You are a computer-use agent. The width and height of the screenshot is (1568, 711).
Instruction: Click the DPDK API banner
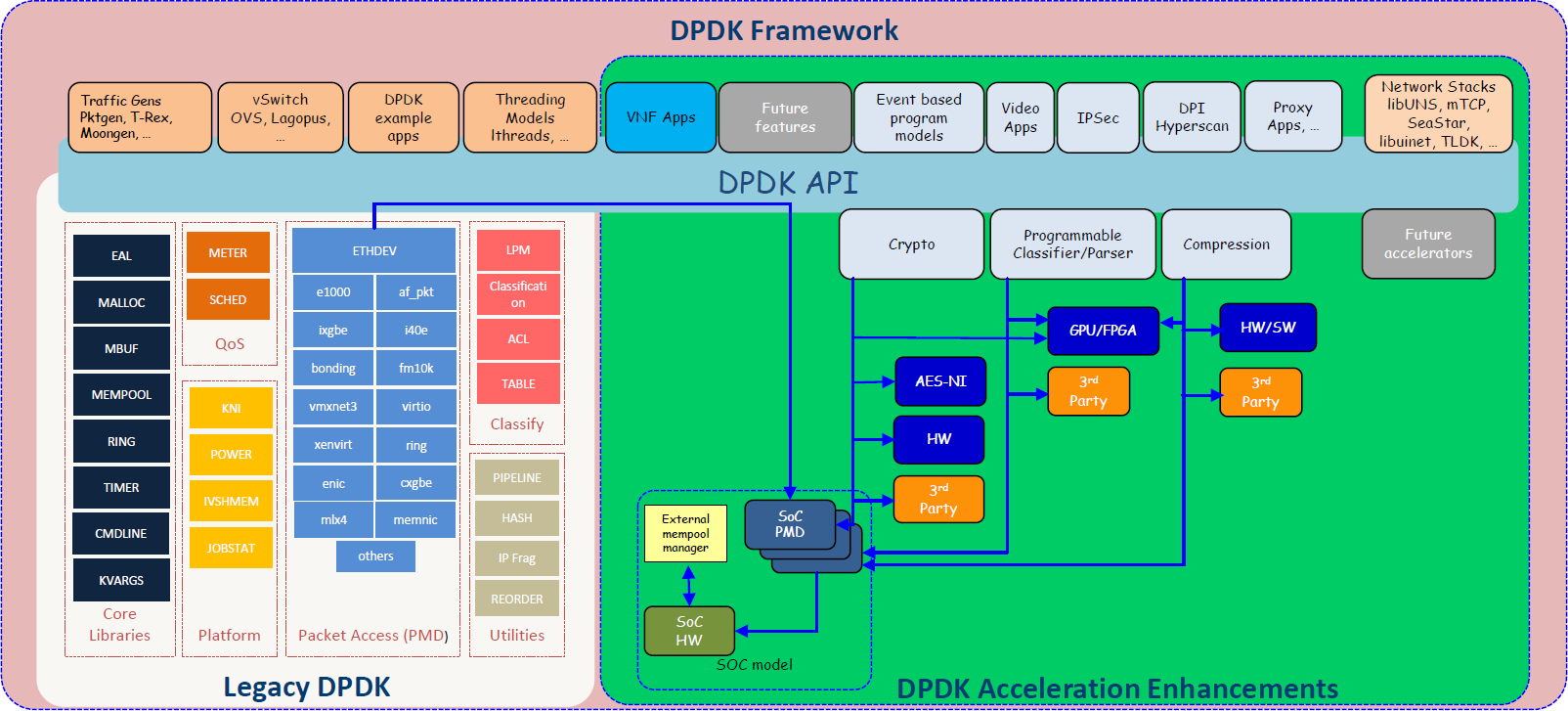pyautogui.click(x=788, y=182)
